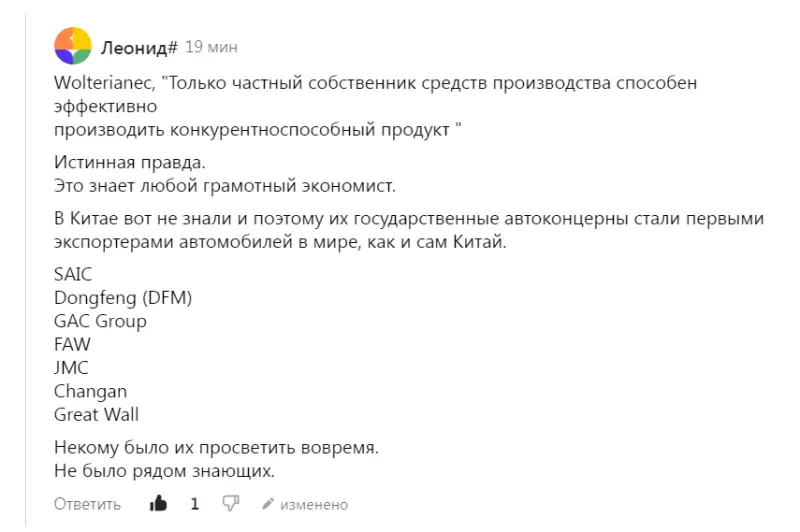
Task: Click Леонид#'s colorful profile avatar
Action: pos(72,45)
